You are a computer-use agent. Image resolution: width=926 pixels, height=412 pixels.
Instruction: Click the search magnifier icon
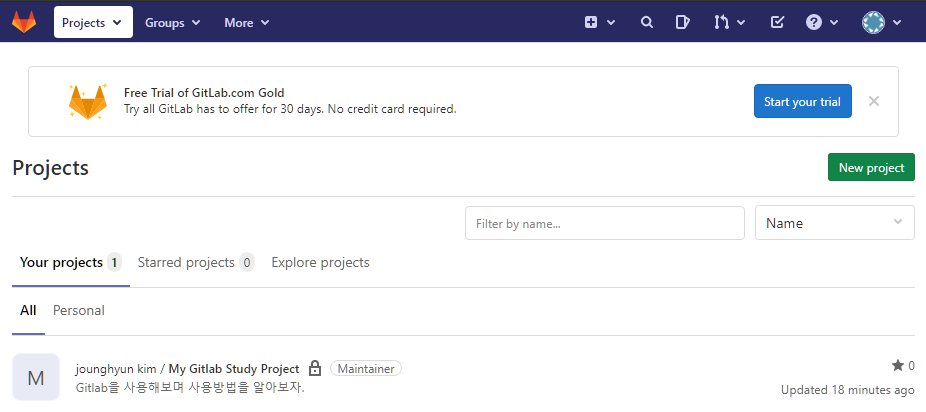coord(647,22)
